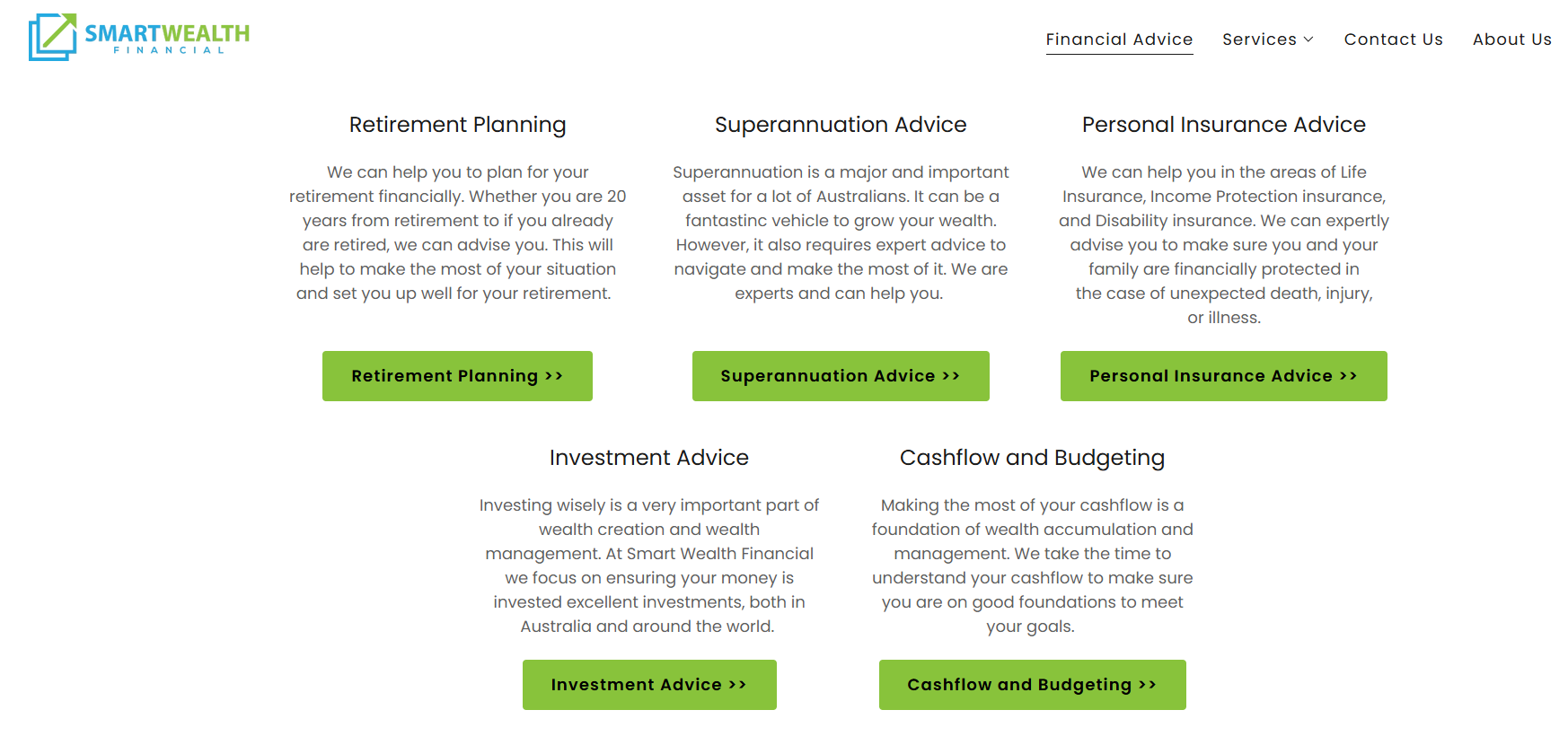This screenshot has height=745, width=1568.
Task: Click the 'Making the most of your cashflow' paragraph
Action: pos(1032,565)
